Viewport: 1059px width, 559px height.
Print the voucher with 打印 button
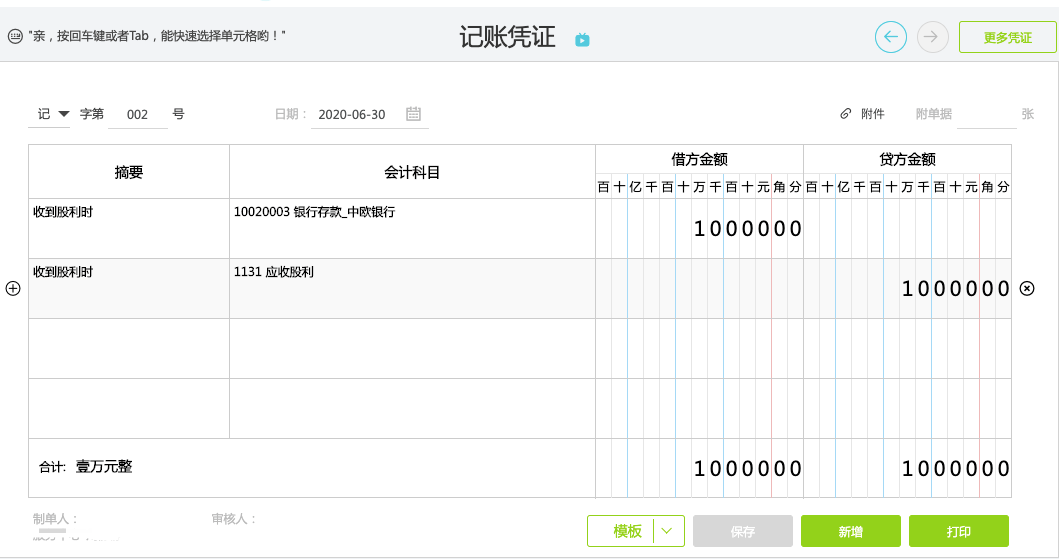(x=959, y=531)
